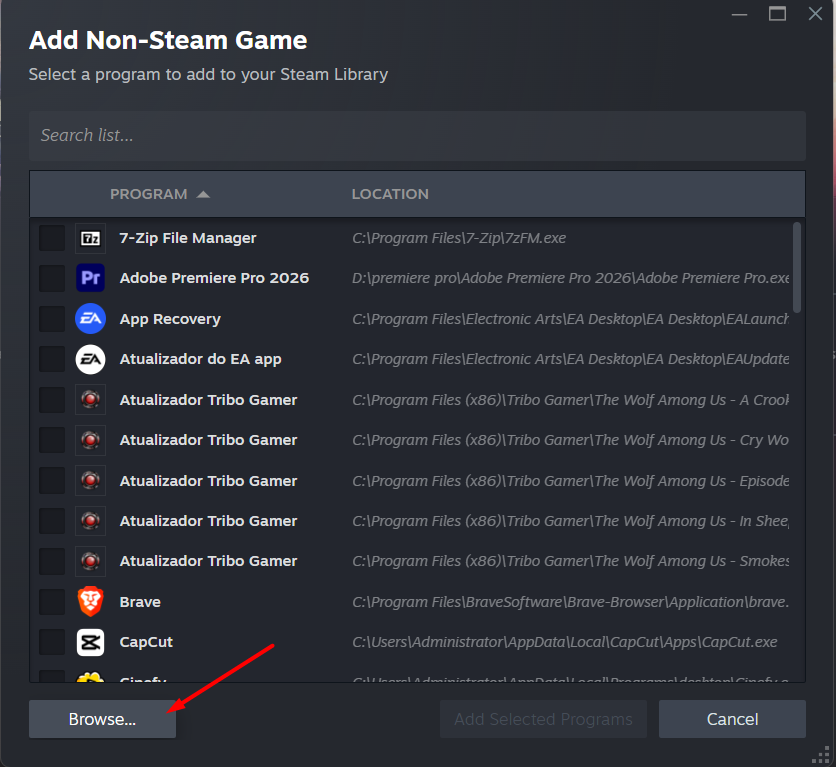This screenshot has height=767, width=836.
Task: Click the blue EA icon for App Recovery
Action: click(x=90, y=319)
